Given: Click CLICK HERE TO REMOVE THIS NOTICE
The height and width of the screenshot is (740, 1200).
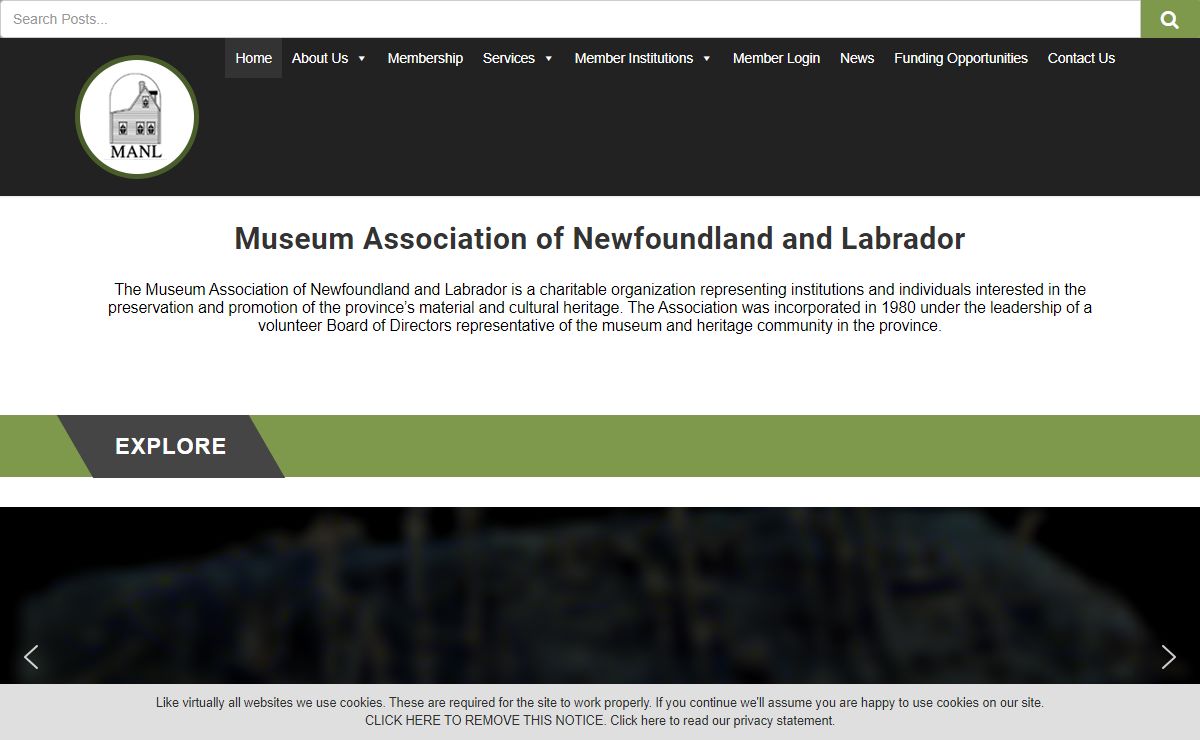Looking at the screenshot, I should 485,720.
